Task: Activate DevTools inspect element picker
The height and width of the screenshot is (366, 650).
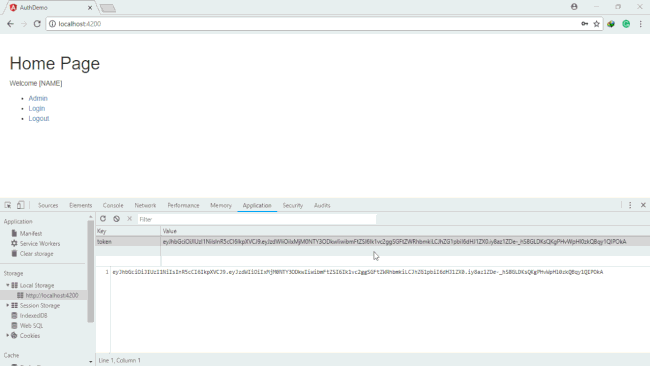Action: [x=8, y=205]
